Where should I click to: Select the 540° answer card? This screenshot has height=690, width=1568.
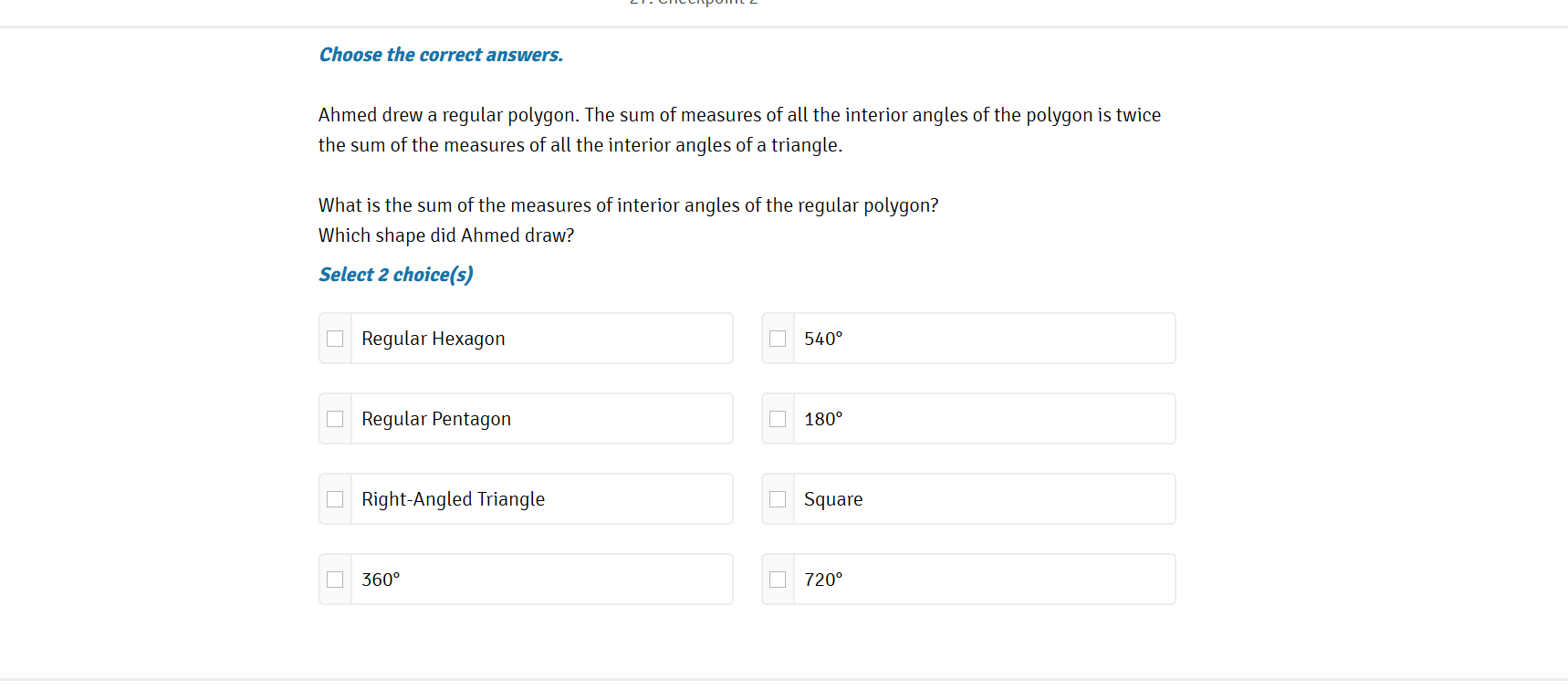pyautogui.click(x=967, y=338)
